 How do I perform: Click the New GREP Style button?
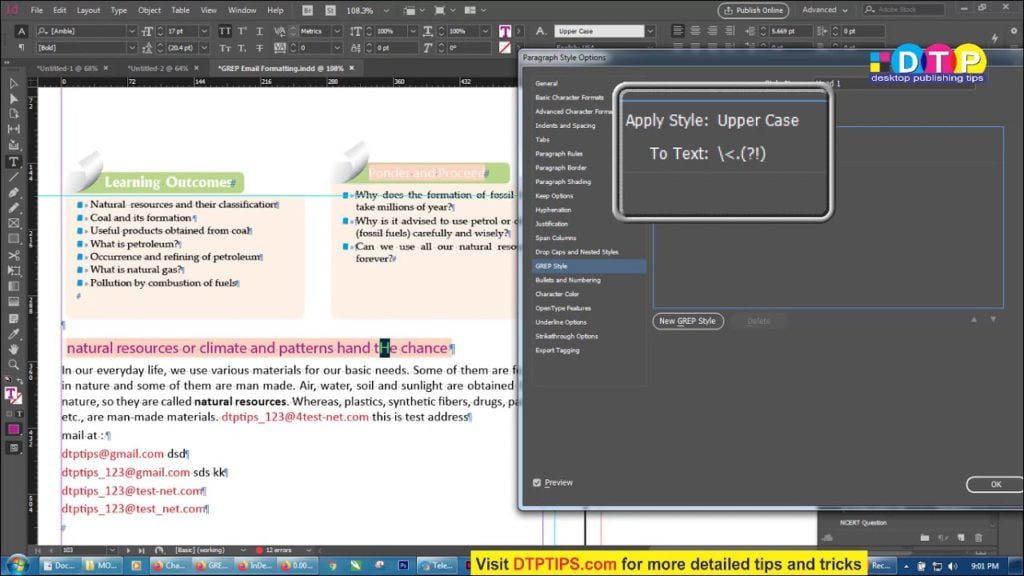687,321
